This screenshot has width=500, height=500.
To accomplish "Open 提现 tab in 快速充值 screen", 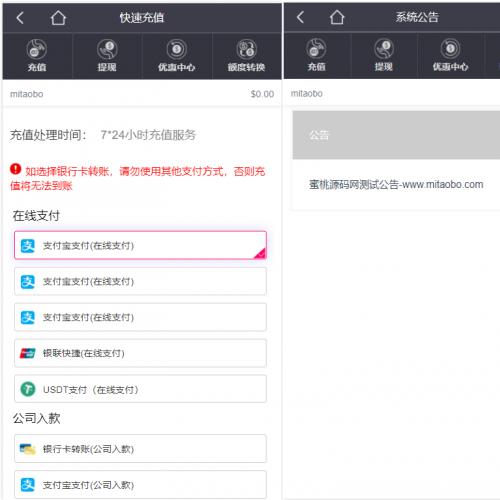I will pos(107,56).
